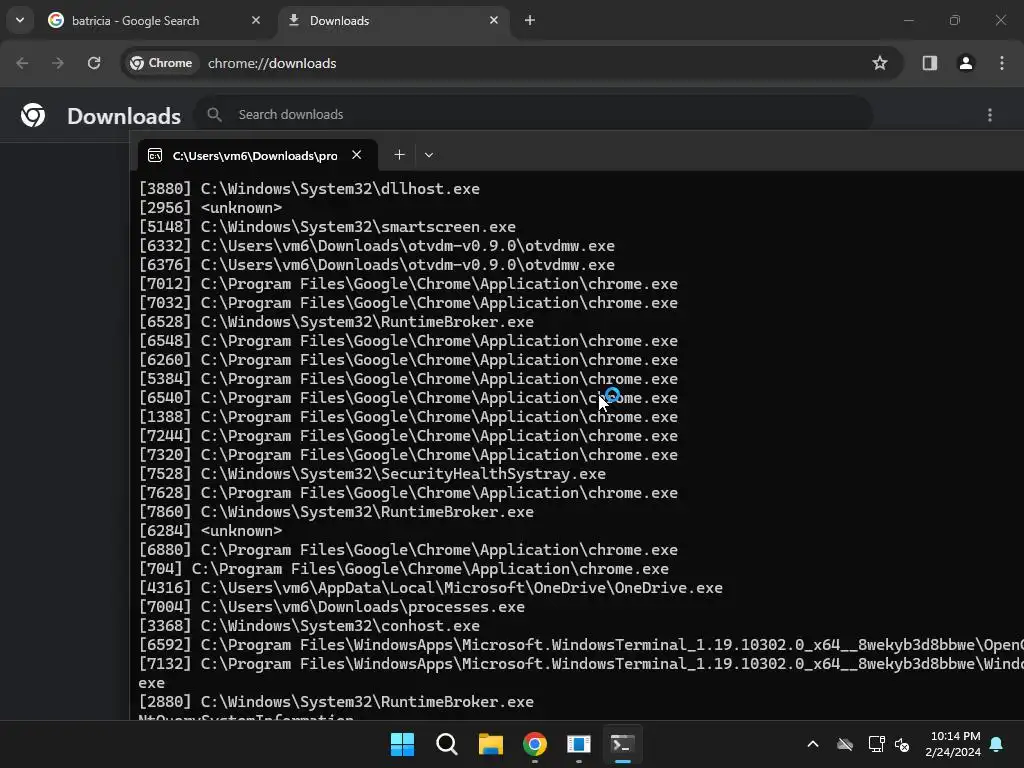Click the muted volume tray icon
Screen dimensions: 1024x768
tap(903, 744)
